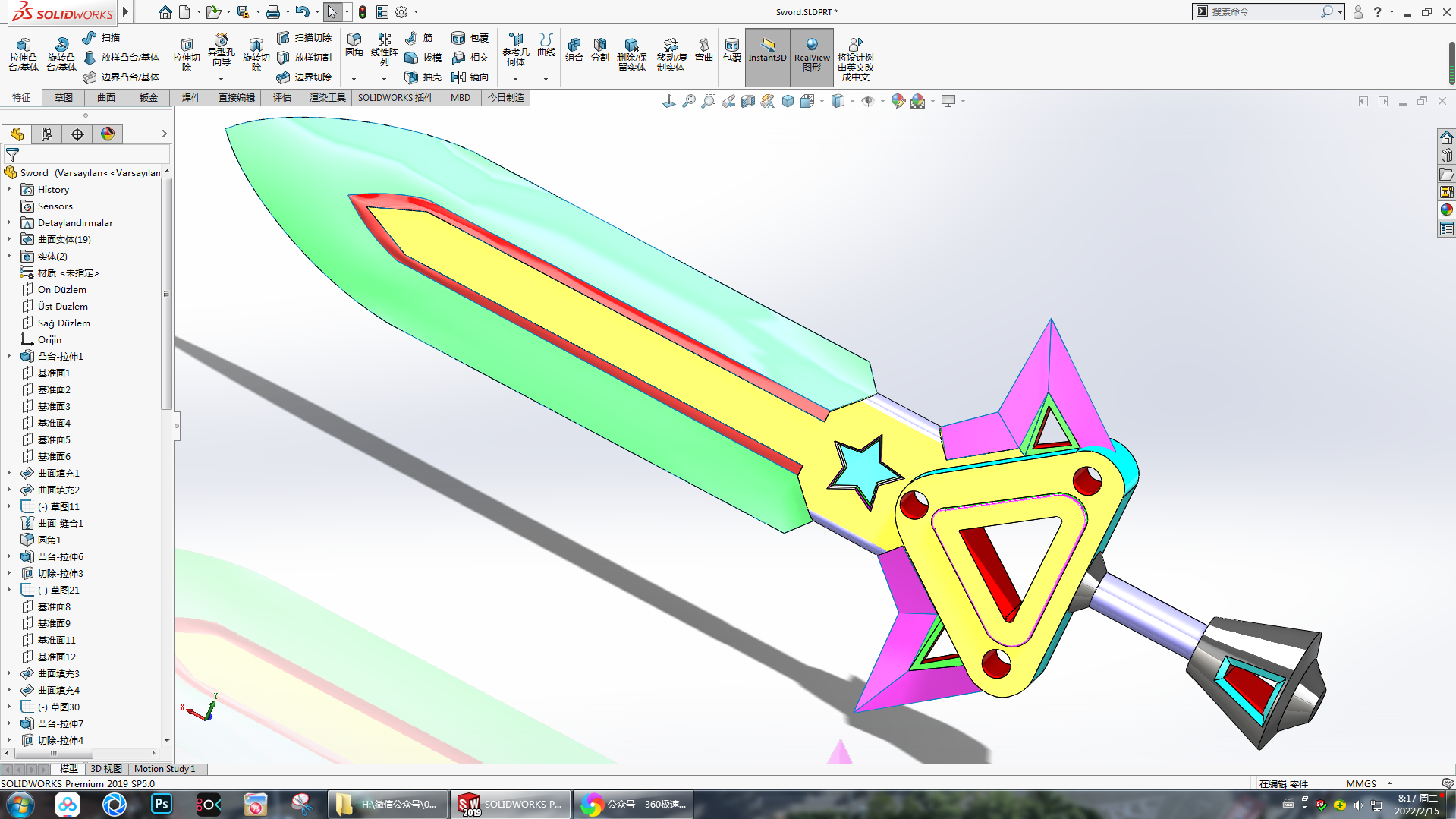Screen dimensions: 1456x819
Task: Switch to the 曲面 (Surface) tab
Action: 106,97
